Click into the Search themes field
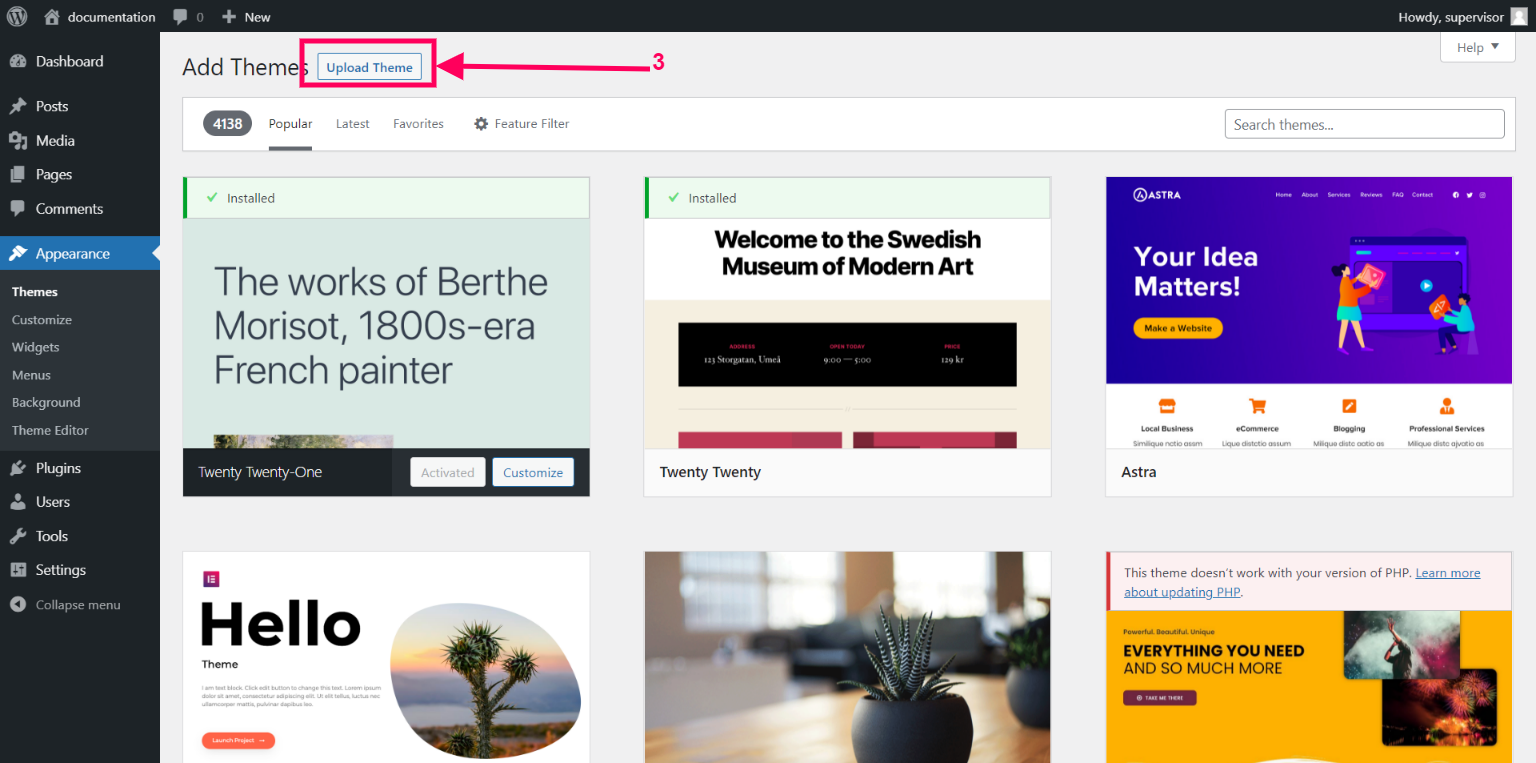1536x763 pixels. pyautogui.click(x=1364, y=124)
